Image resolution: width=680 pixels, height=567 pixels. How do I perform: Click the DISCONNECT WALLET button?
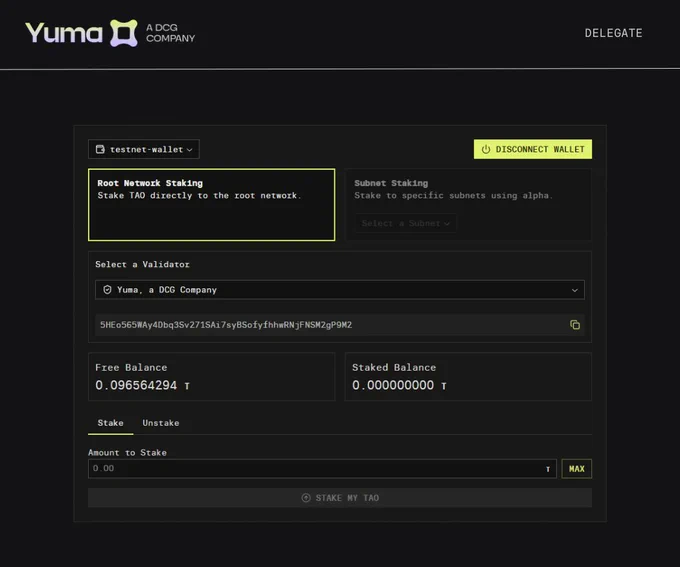[533, 149]
